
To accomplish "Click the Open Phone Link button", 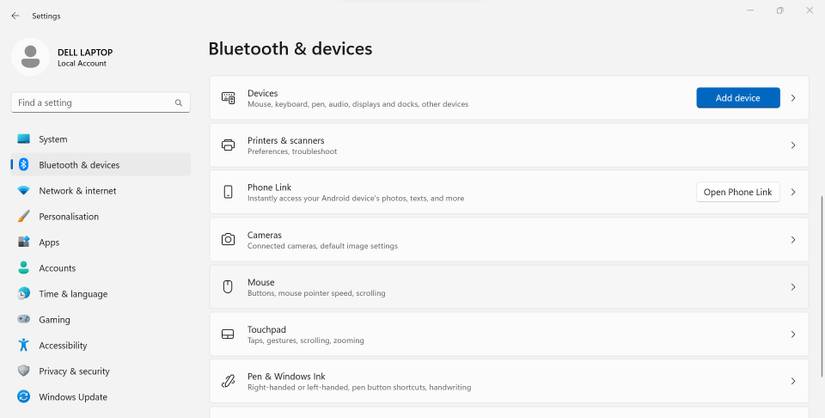I will coord(738,192).
